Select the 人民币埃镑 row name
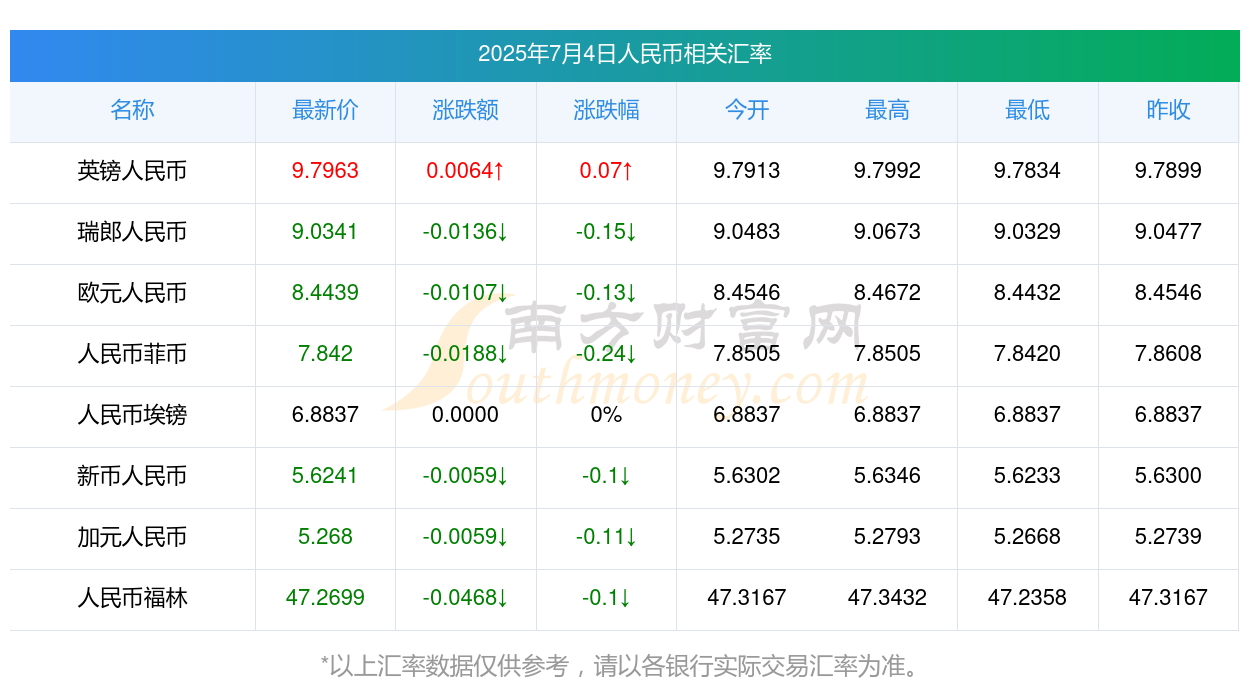Image resolution: width=1250 pixels, height=698 pixels. pyautogui.click(x=132, y=415)
